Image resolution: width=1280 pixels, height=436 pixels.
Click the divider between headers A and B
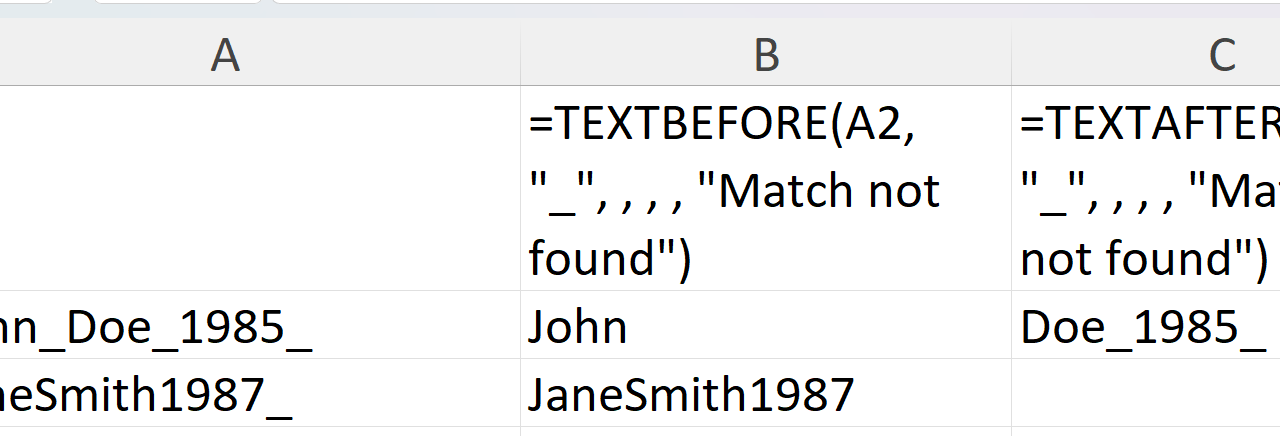click(520, 56)
